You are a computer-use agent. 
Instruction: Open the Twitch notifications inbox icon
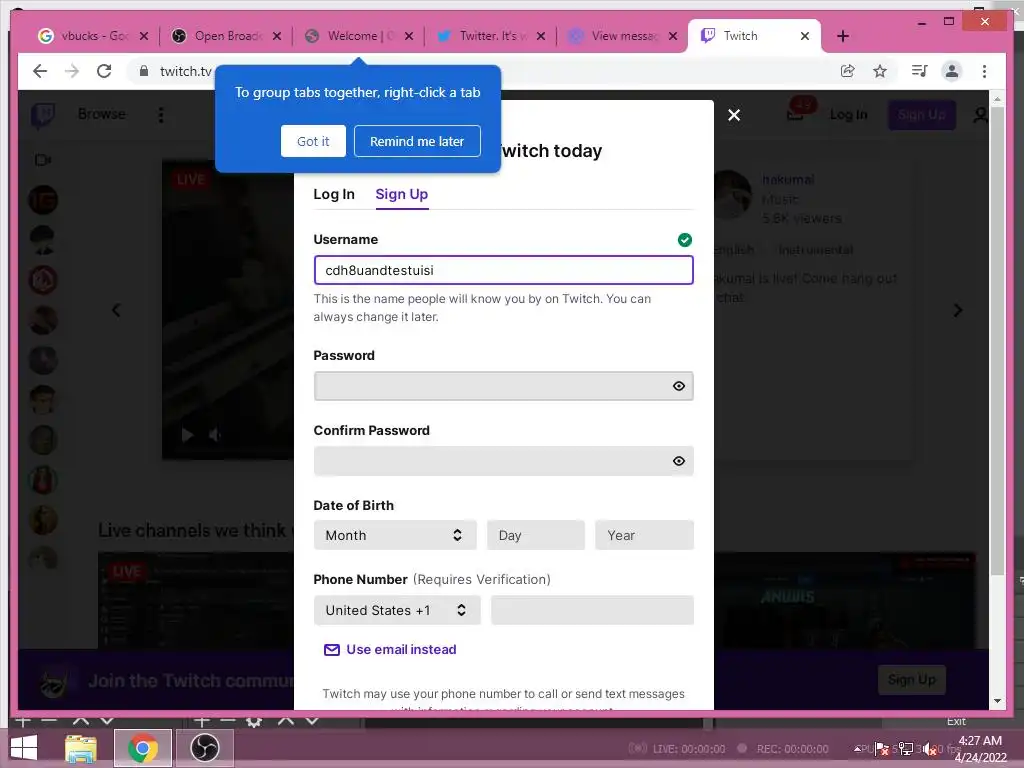pyautogui.click(x=795, y=115)
